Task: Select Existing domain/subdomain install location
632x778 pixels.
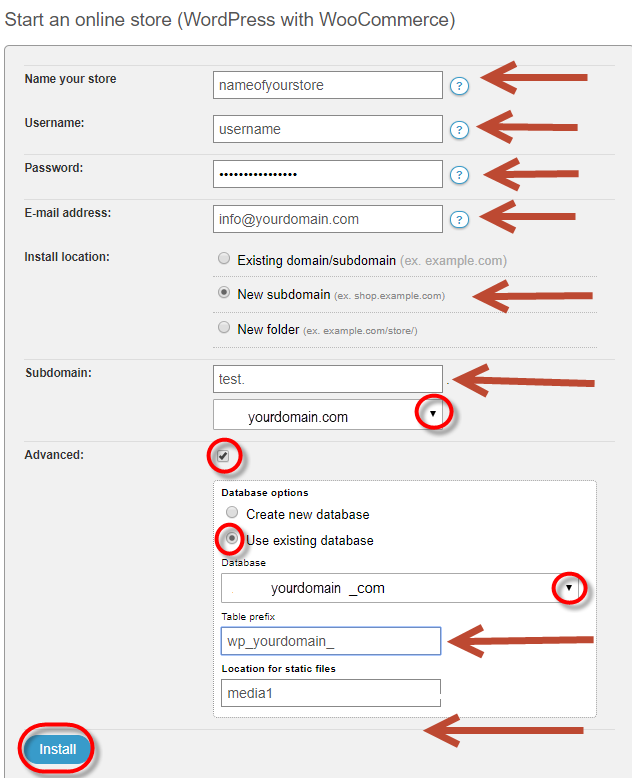Action: [x=224, y=258]
